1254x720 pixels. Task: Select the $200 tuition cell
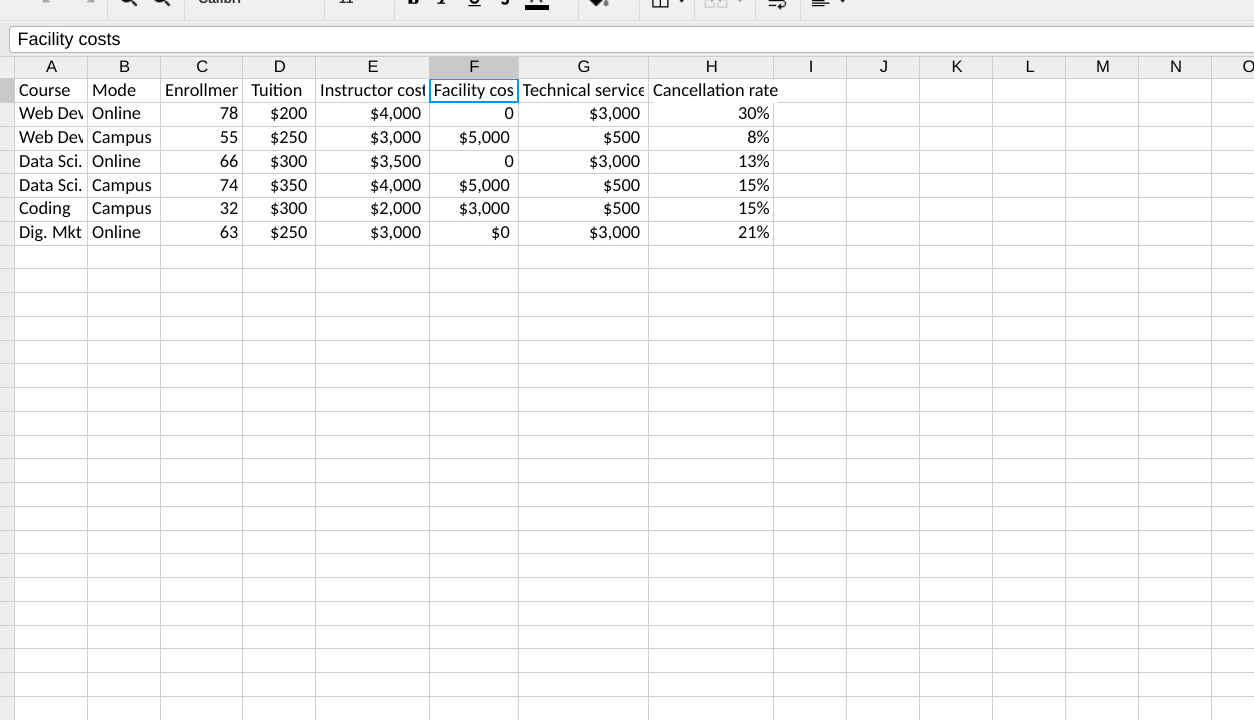279,113
